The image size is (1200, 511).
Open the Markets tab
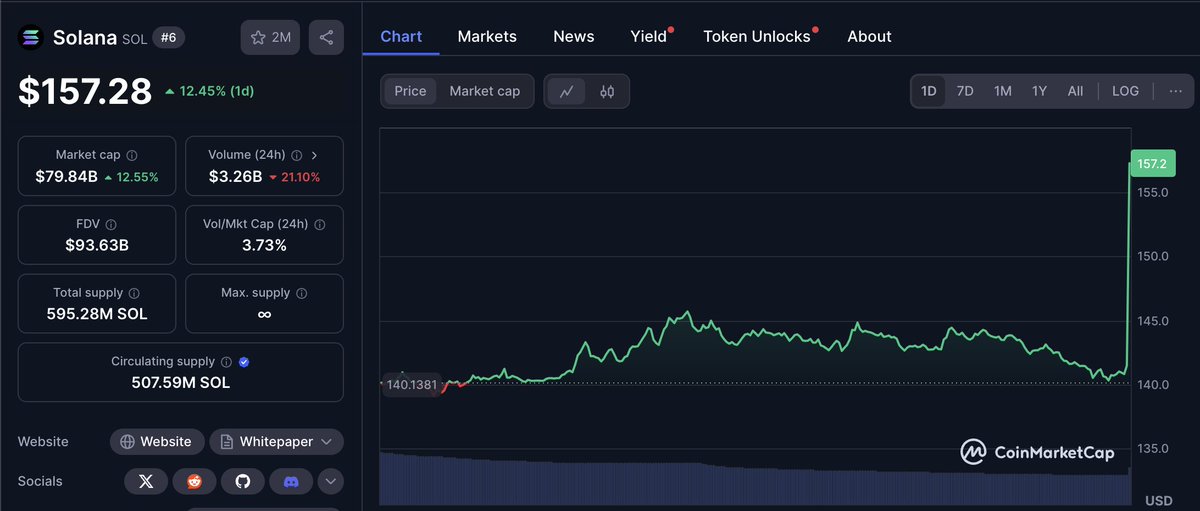click(487, 36)
